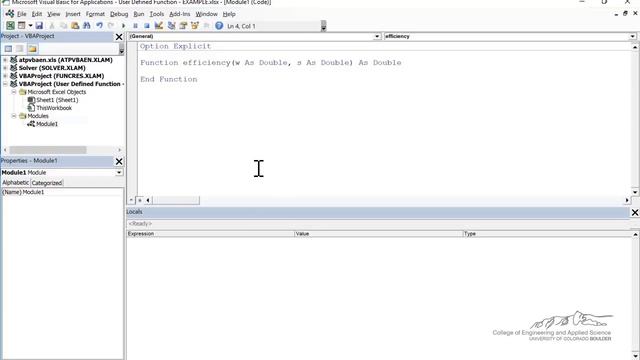Select Sheet1 (Sheet1) in project tree

tap(57, 100)
